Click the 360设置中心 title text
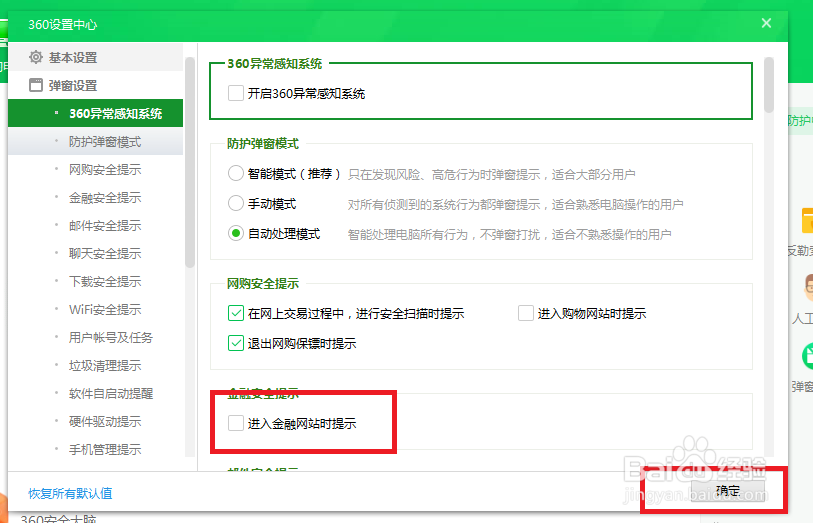Image resolution: width=813 pixels, height=523 pixels. pyautogui.click(x=62, y=24)
